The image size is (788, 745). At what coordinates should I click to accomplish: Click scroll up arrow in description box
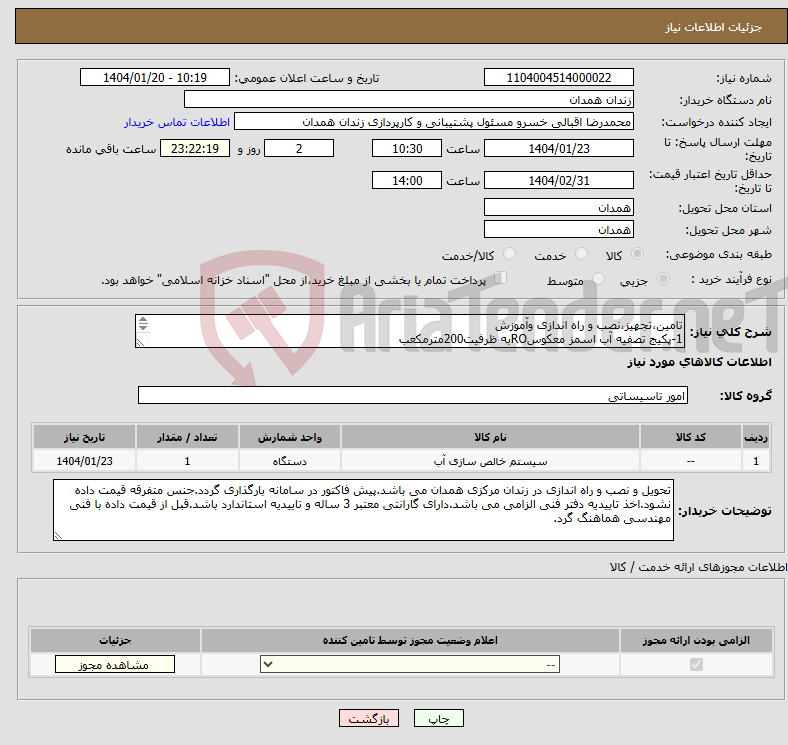(x=143, y=319)
